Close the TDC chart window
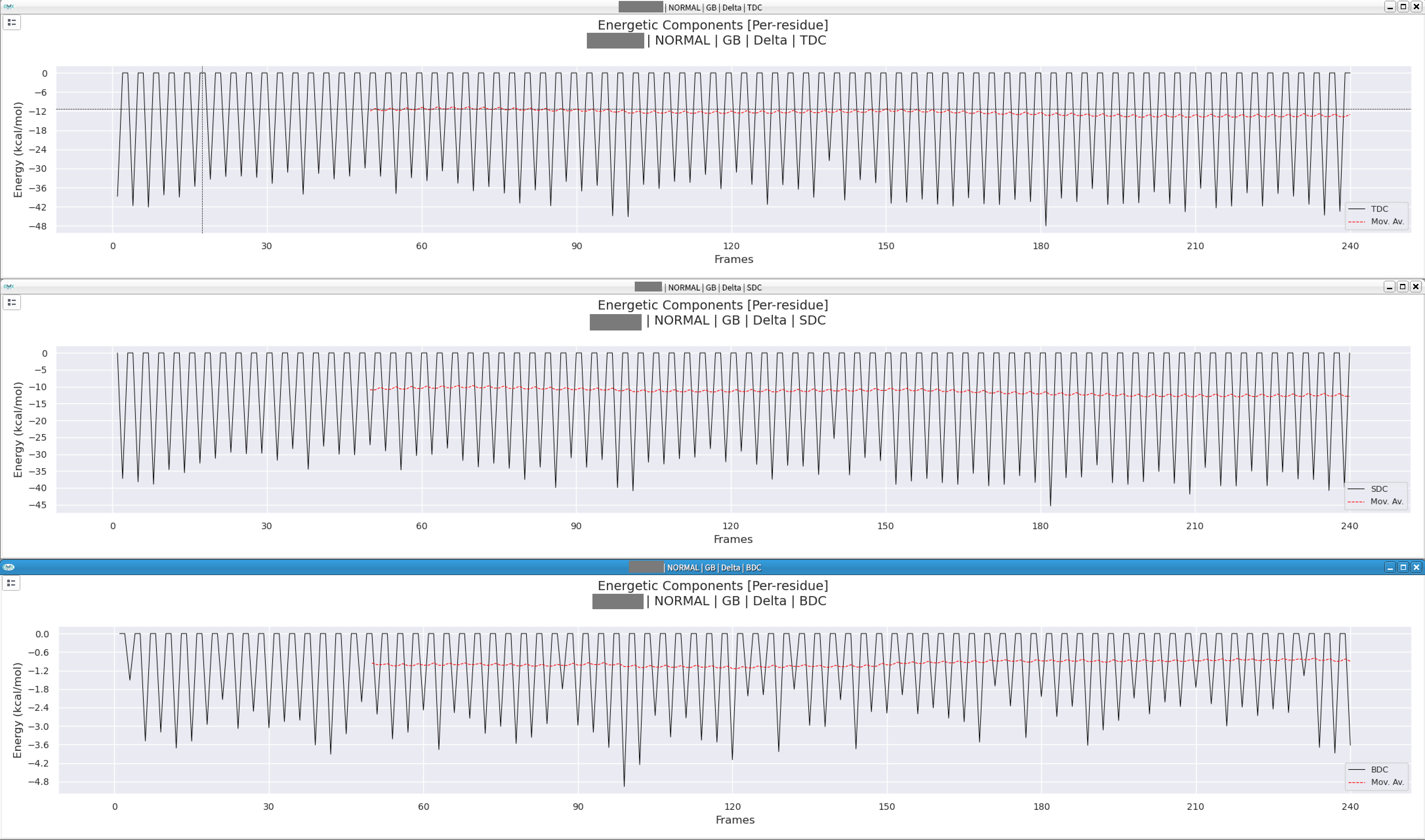Viewport: 1425px width, 840px height. pyautogui.click(x=1416, y=7)
